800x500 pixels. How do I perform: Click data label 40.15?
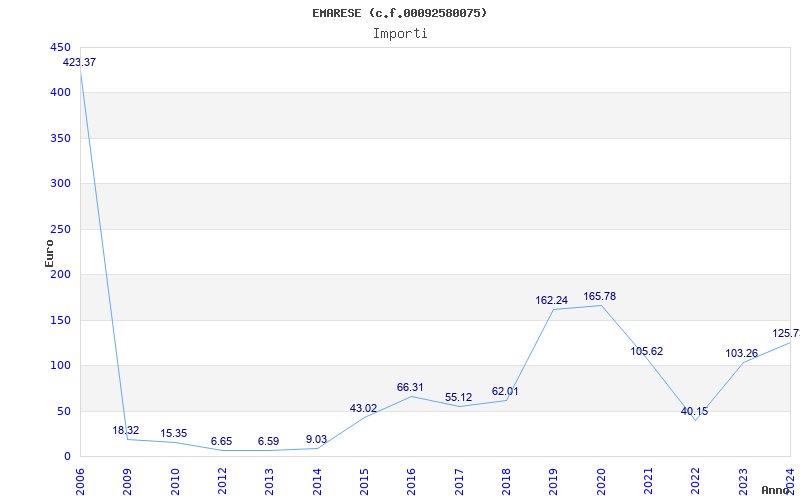(694, 411)
